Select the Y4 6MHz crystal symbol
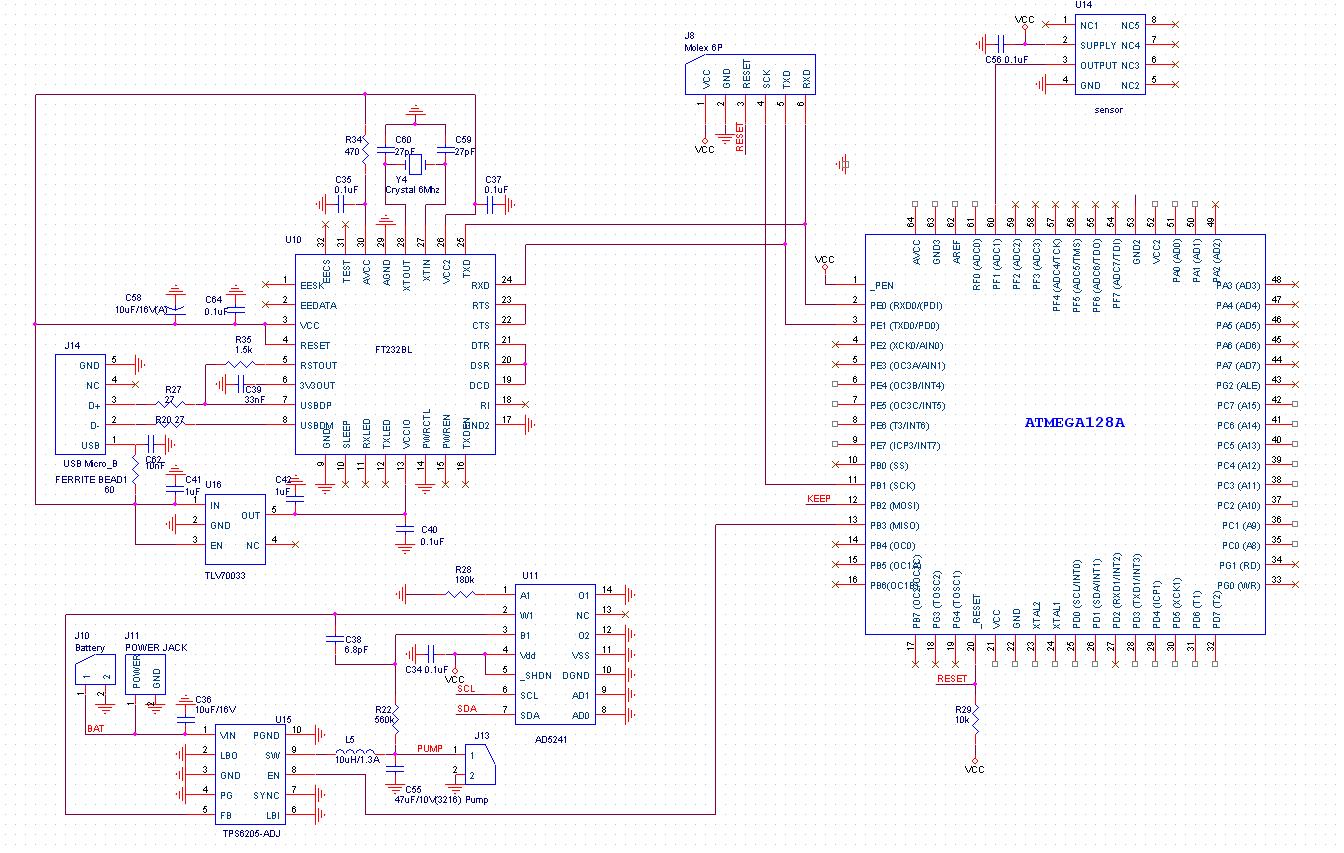The height and width of the screenshot is (853, 1344). 416,164
